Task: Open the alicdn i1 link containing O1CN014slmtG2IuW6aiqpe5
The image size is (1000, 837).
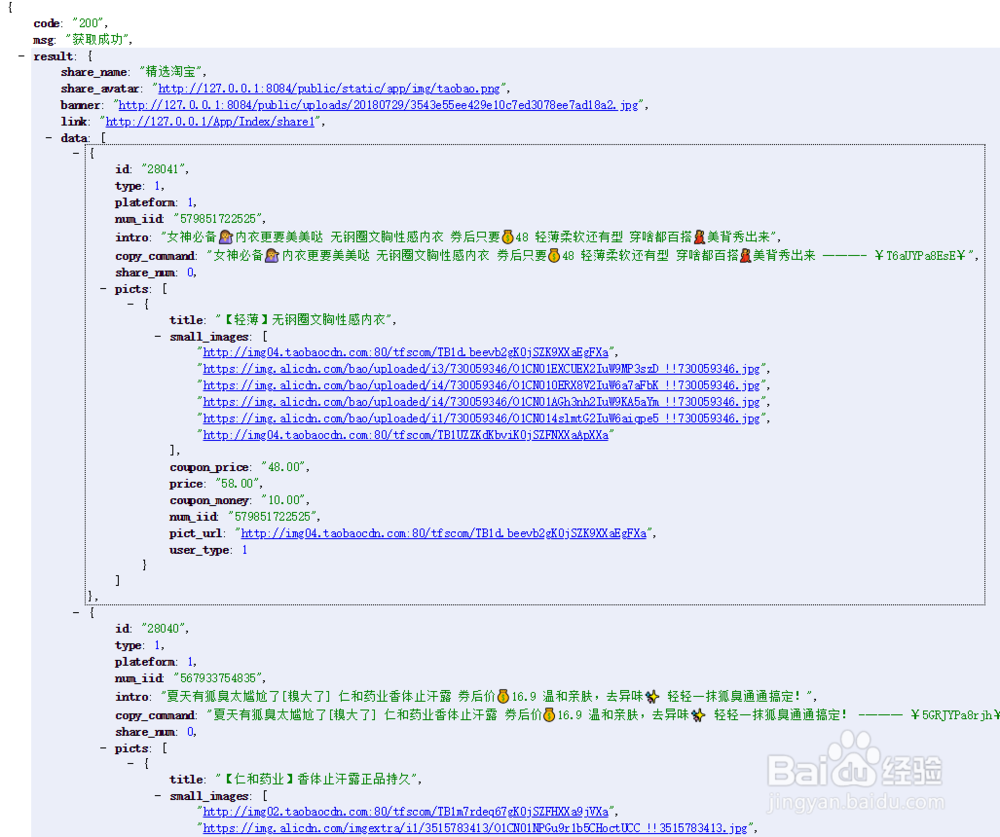Action: [x=482, y=418]
